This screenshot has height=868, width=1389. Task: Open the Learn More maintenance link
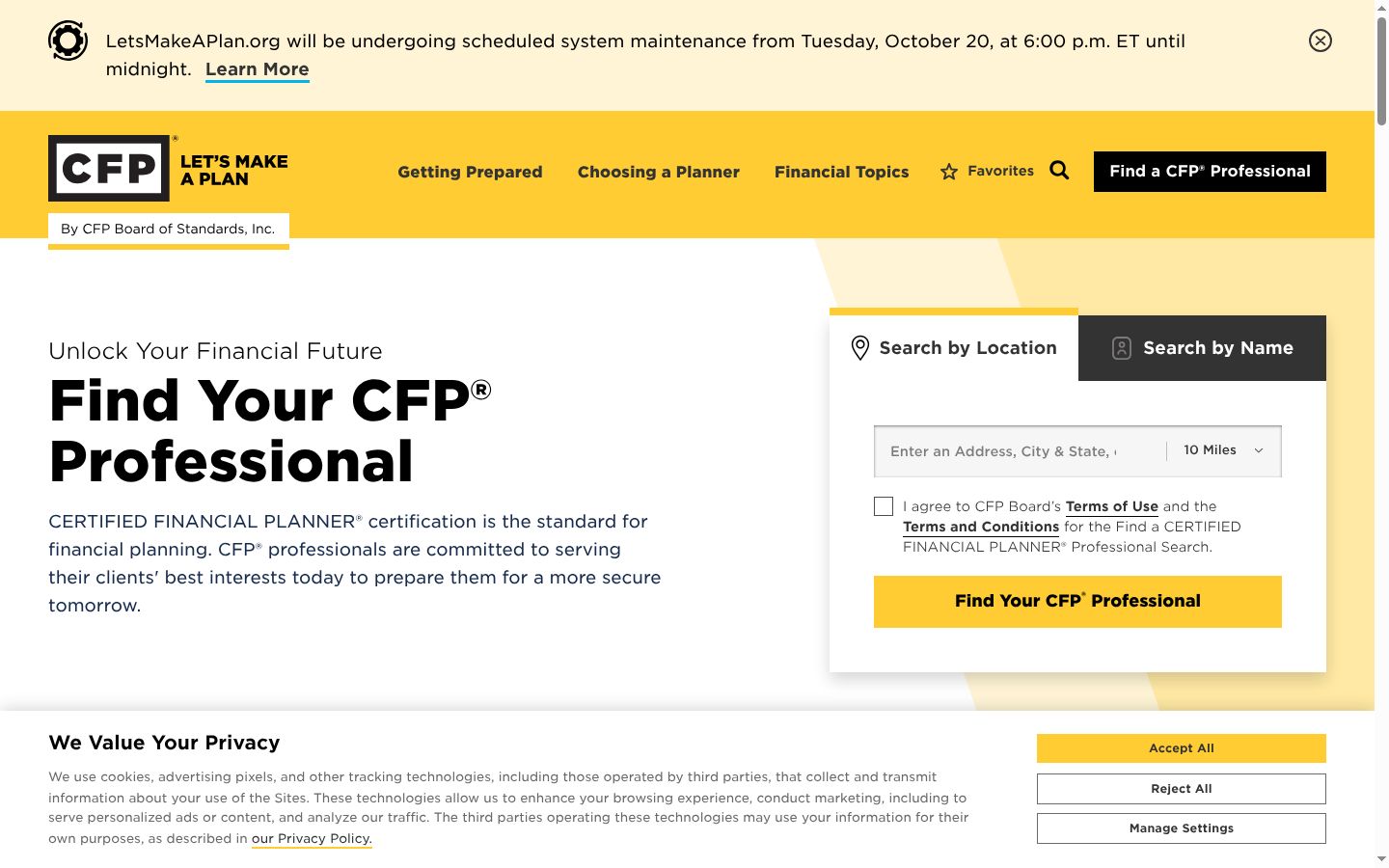(258, 69)
